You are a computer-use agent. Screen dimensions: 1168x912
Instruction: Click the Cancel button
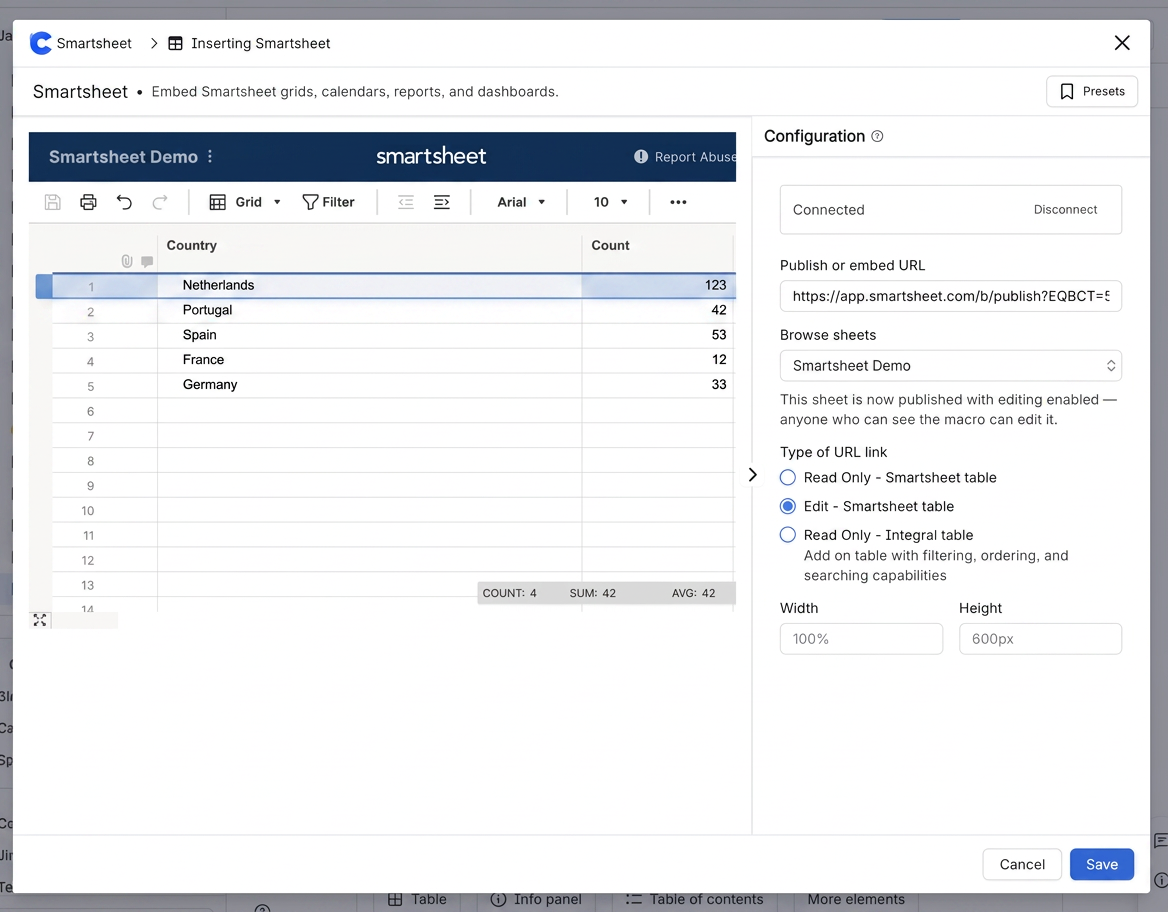coord(1021,864)
